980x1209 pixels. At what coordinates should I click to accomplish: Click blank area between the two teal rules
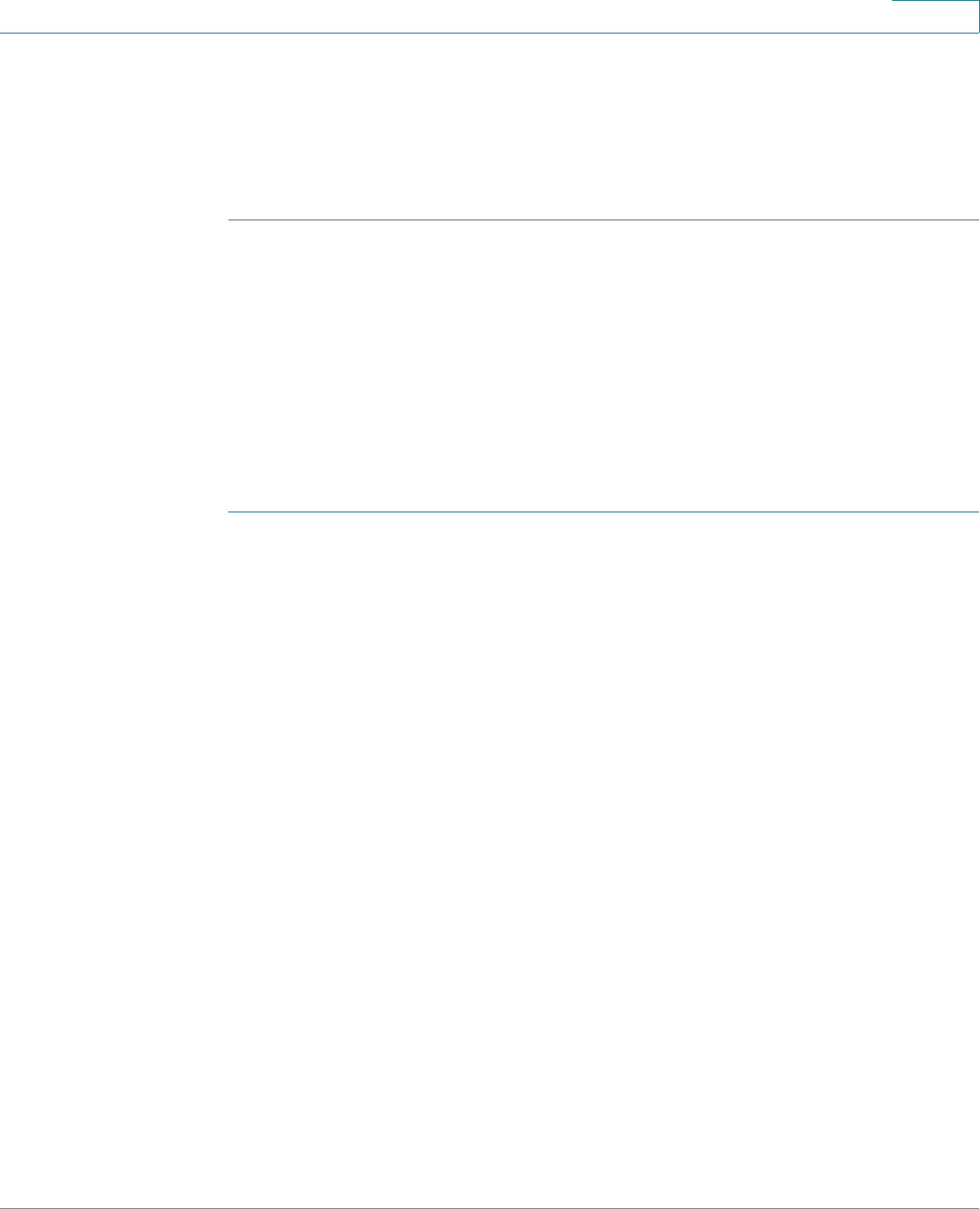tap(604, 366)
